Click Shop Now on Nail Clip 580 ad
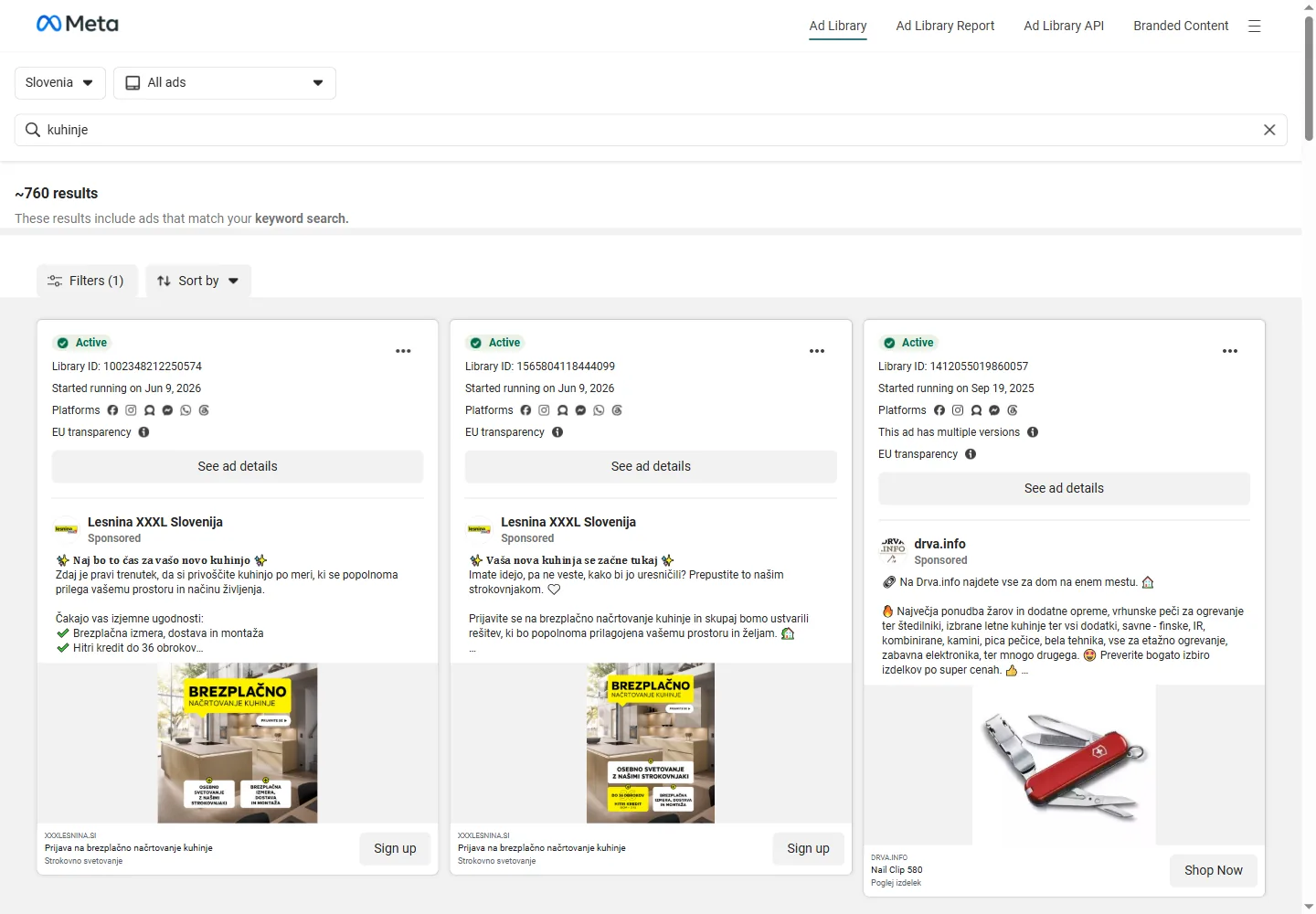Viewport: 1316px width, 914px height. pos(1214,870)
